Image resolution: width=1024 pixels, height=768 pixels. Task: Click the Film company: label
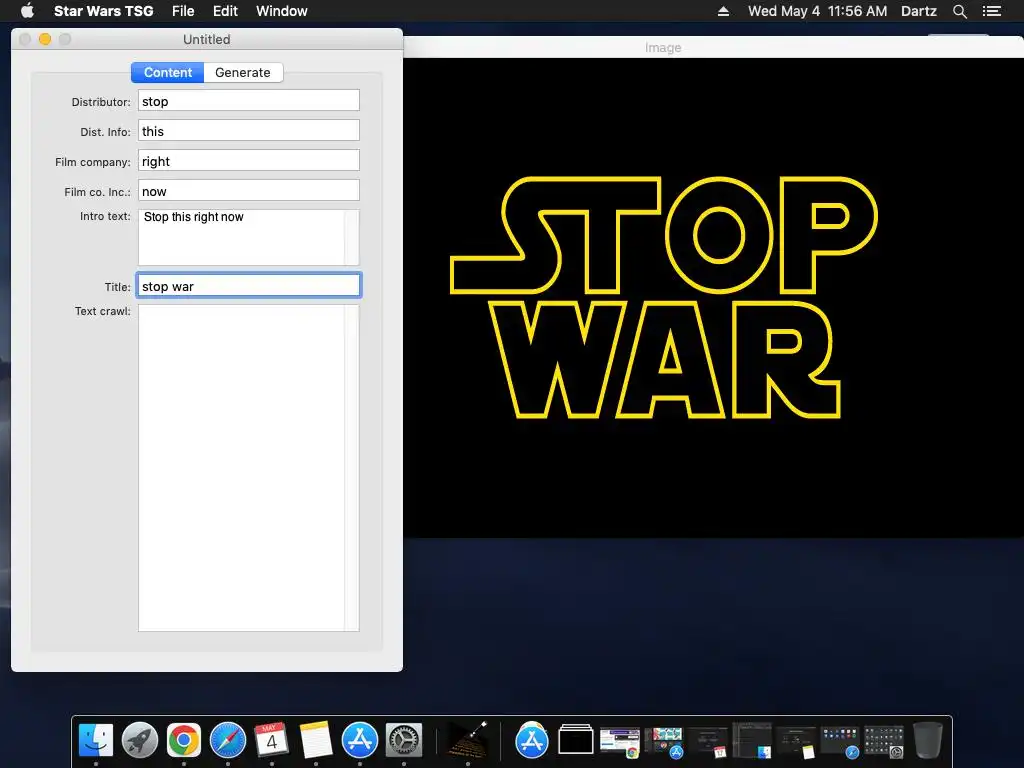(x=93, y=162)
